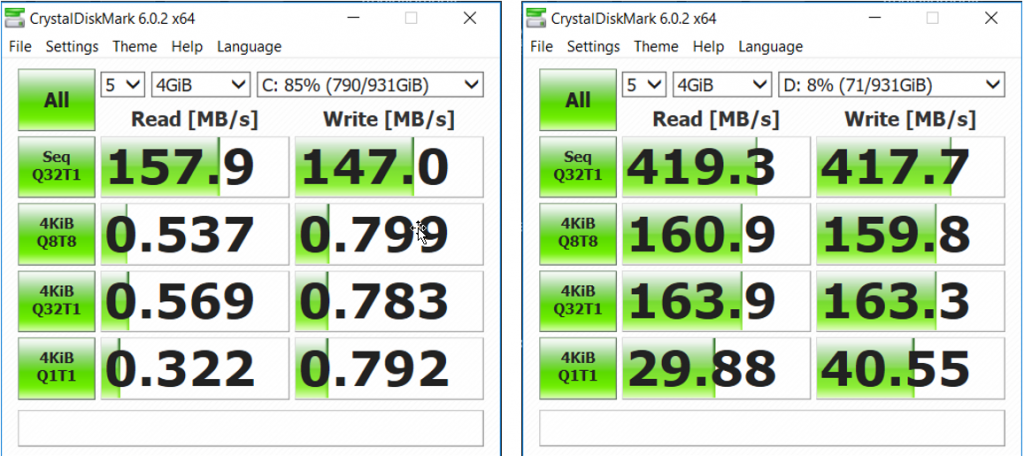The width and height of the screenshot is (1024, 456).
Task: Open Help menu in left window
Action: (x=187, y=47)
